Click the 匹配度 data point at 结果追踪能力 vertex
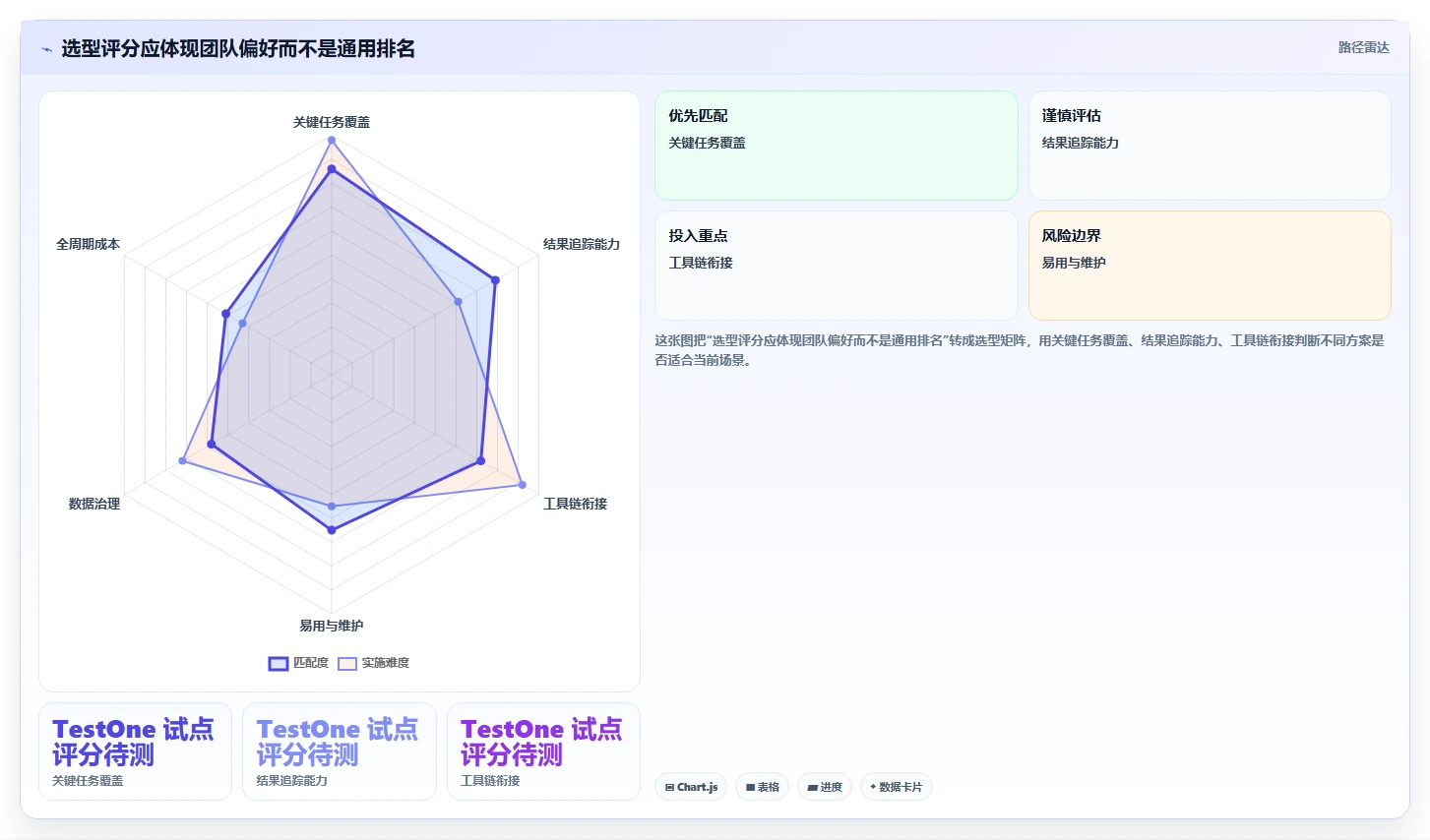Viewport: 1430px width, 840px height. 495,280
